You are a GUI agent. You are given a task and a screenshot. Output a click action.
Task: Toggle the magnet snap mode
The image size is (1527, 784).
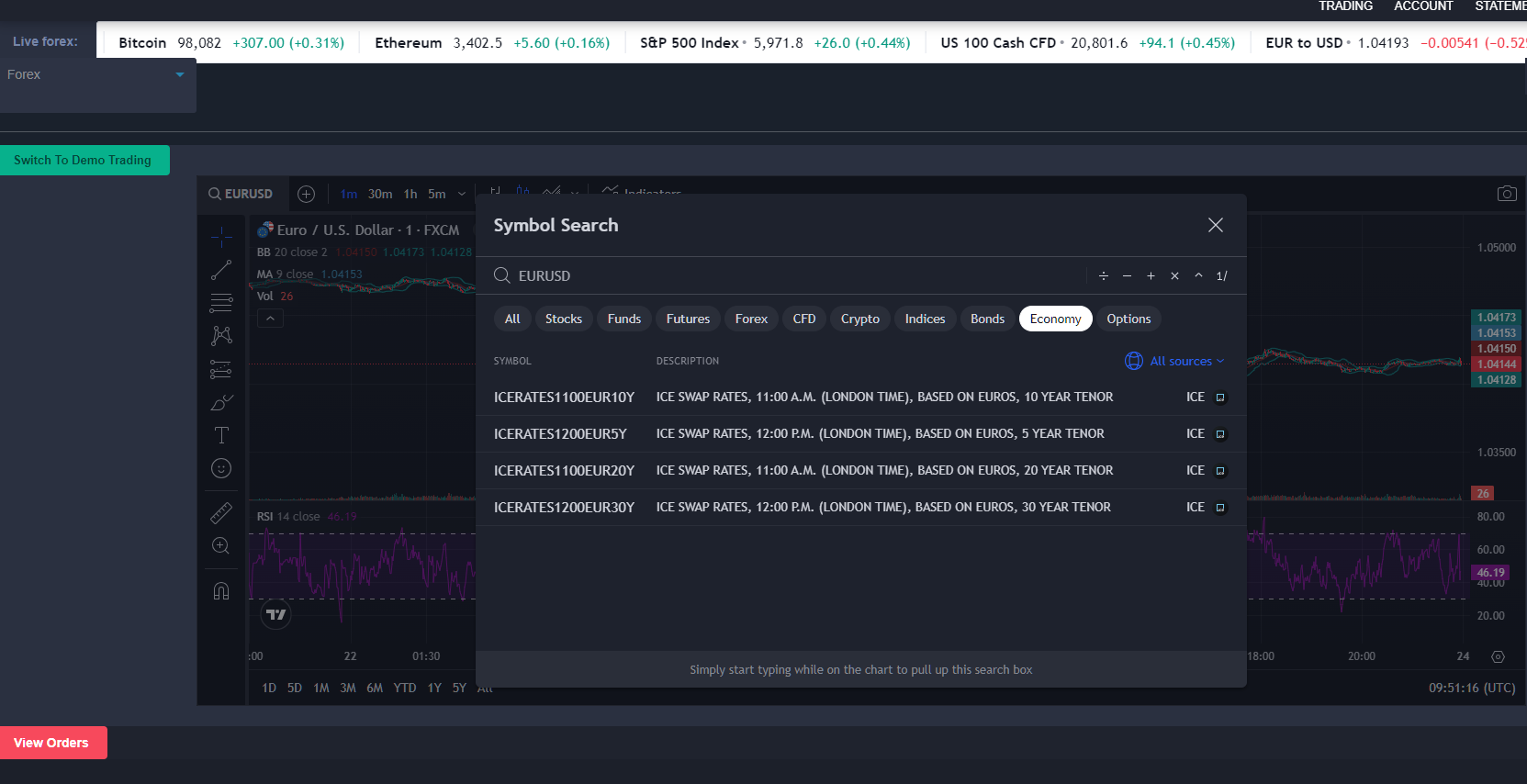point(221,590)
